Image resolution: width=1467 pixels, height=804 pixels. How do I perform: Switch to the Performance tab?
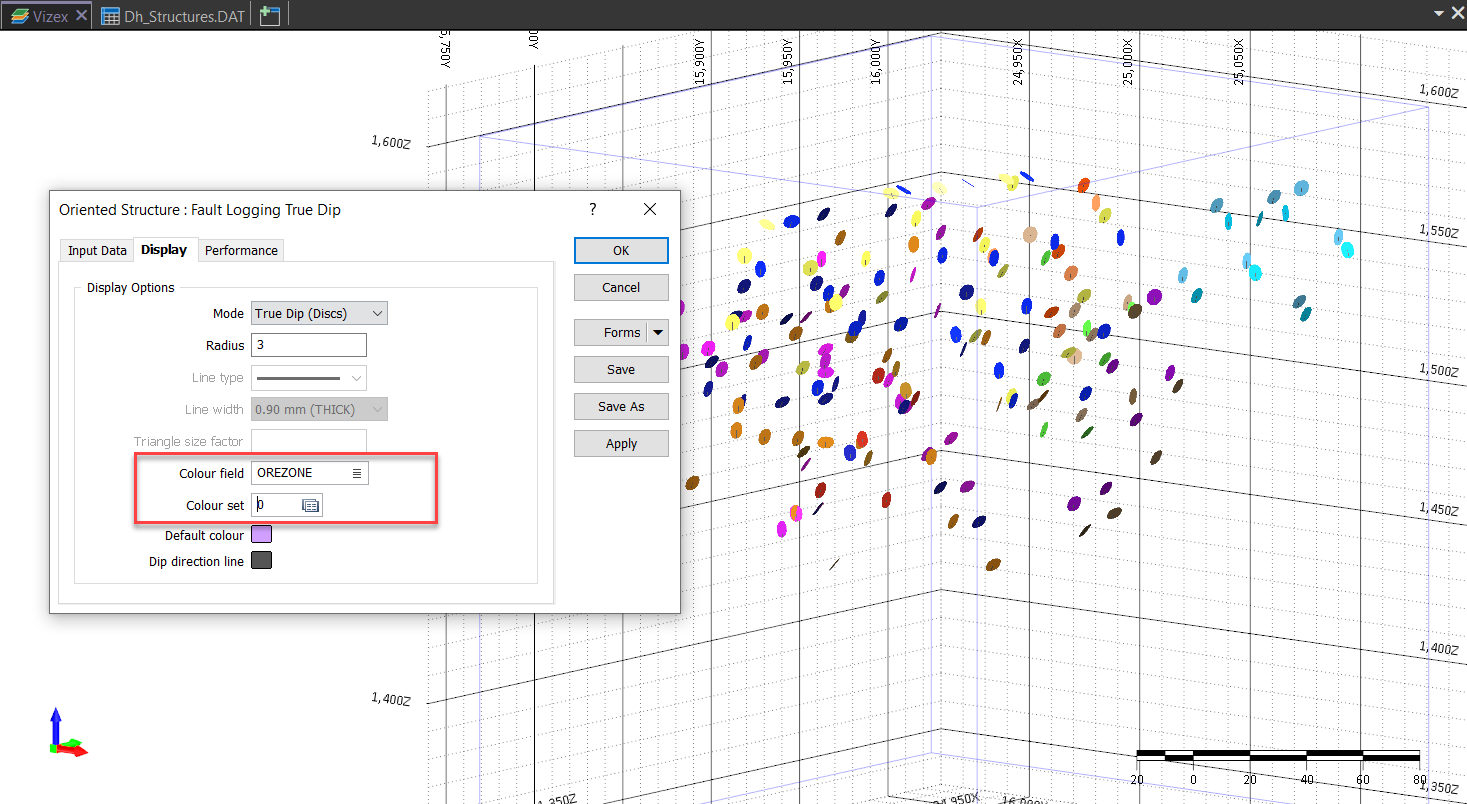coord(241,250)
